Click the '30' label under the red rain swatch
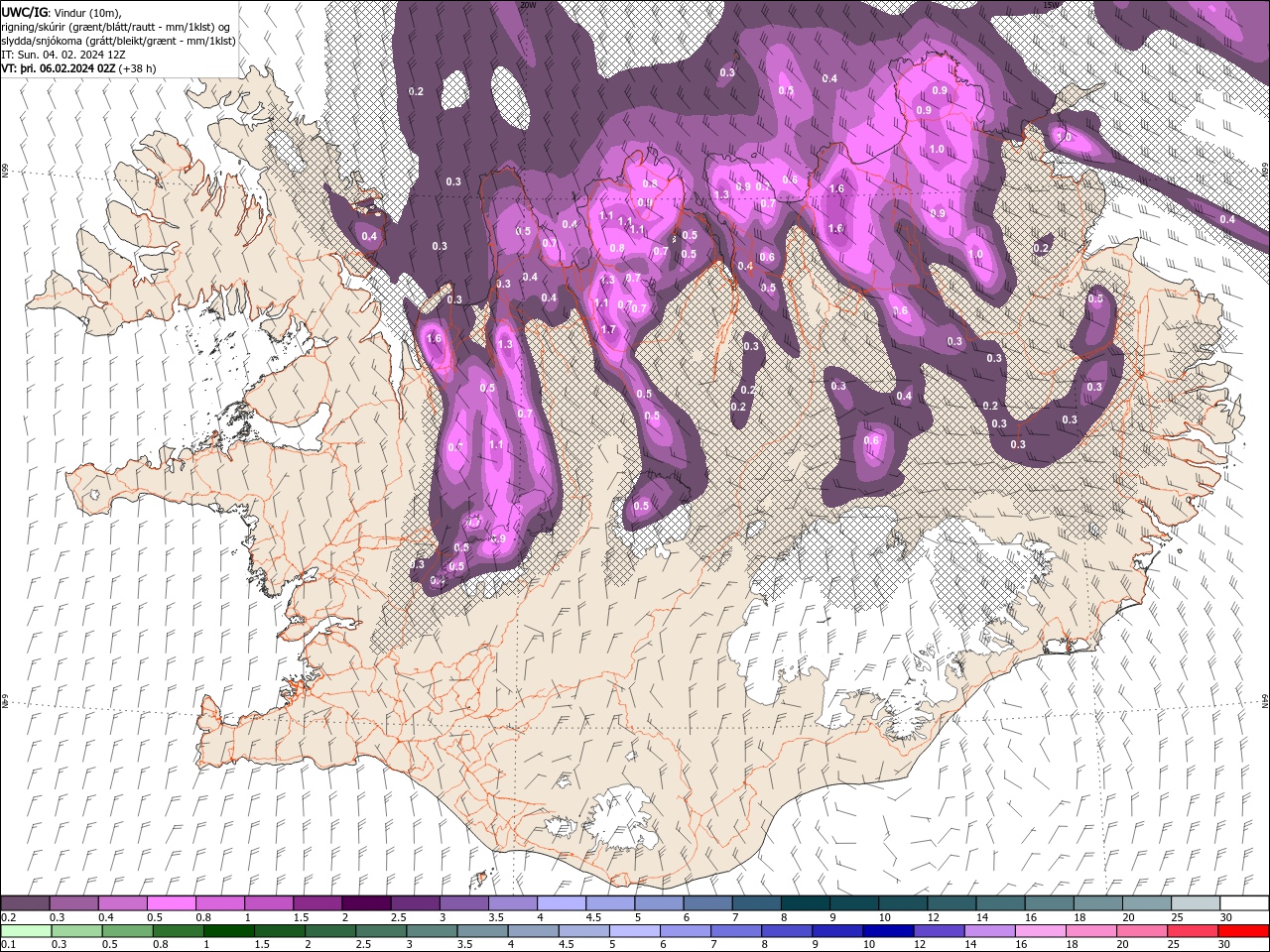 (1224, 945)
